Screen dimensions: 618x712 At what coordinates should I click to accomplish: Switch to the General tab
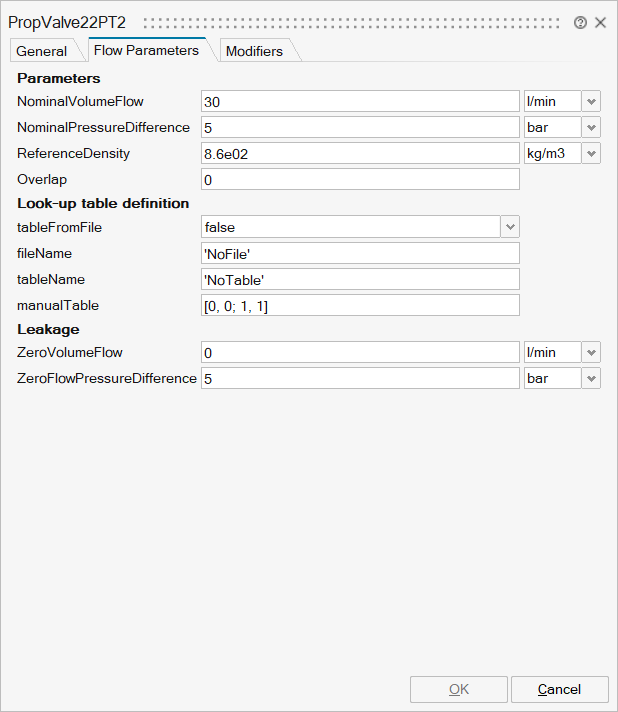pyautogui.click(x=42, y=51)
